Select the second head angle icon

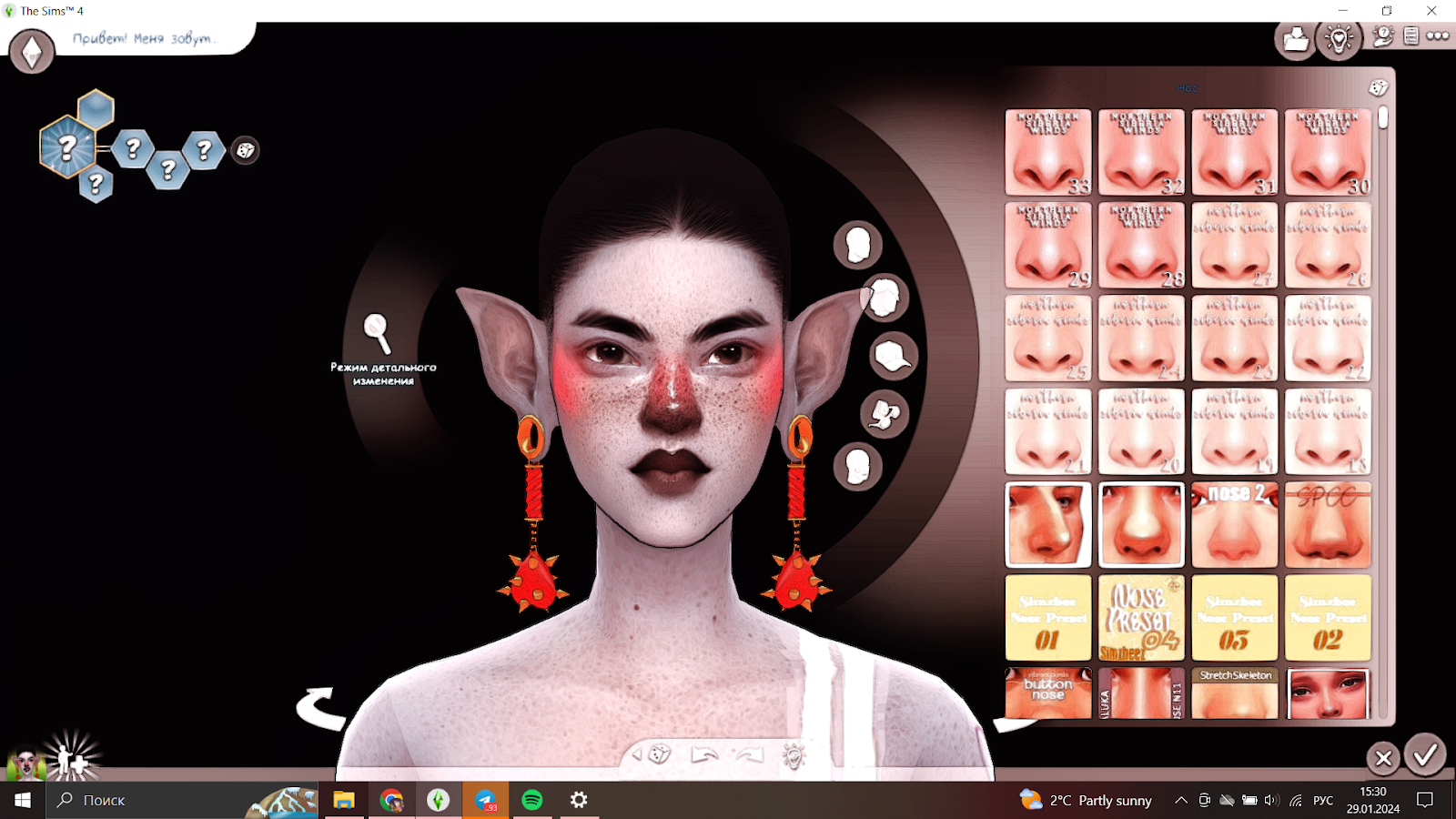click(884, 298)
